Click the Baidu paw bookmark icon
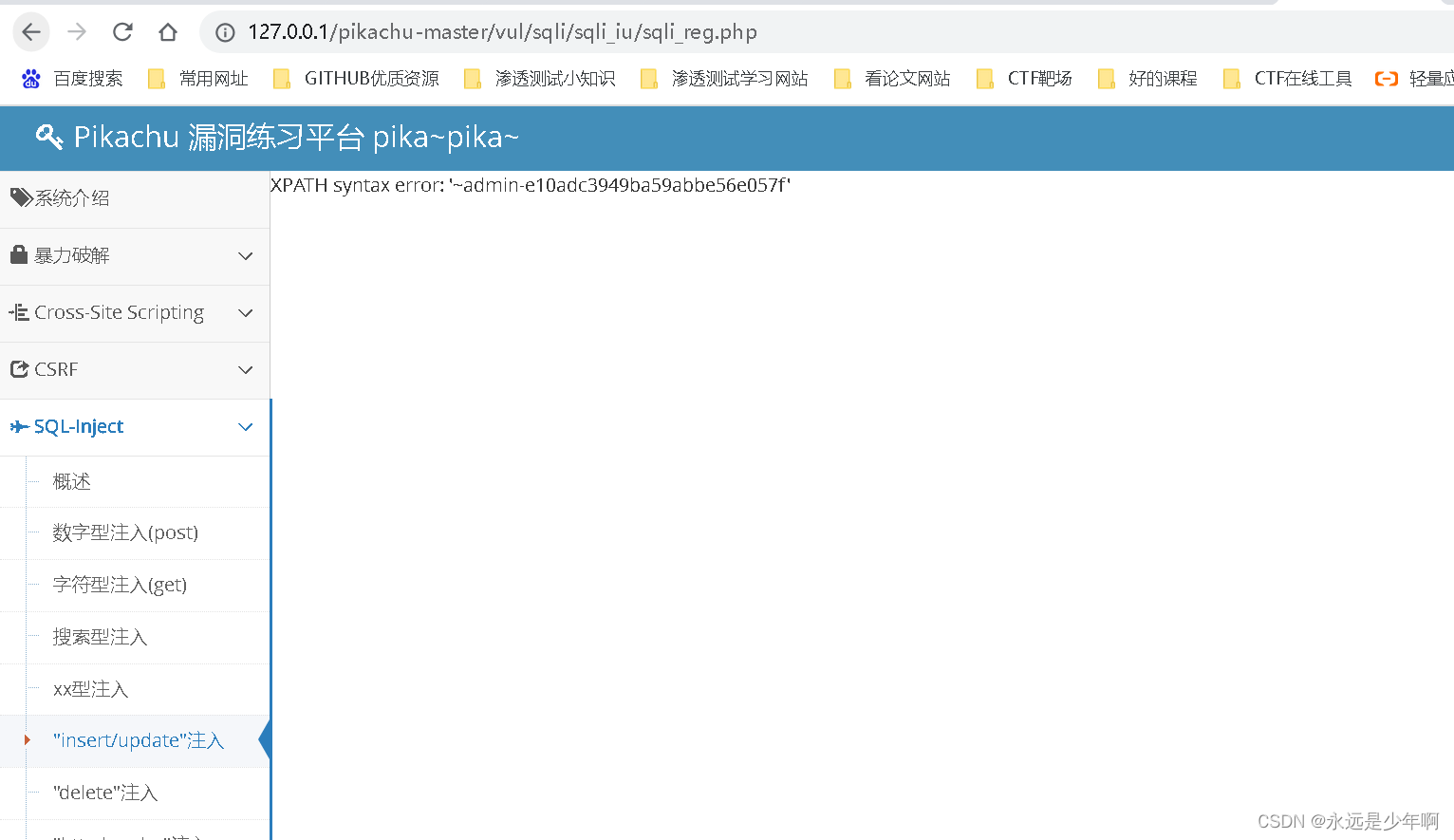 click(x=31, y=79)
